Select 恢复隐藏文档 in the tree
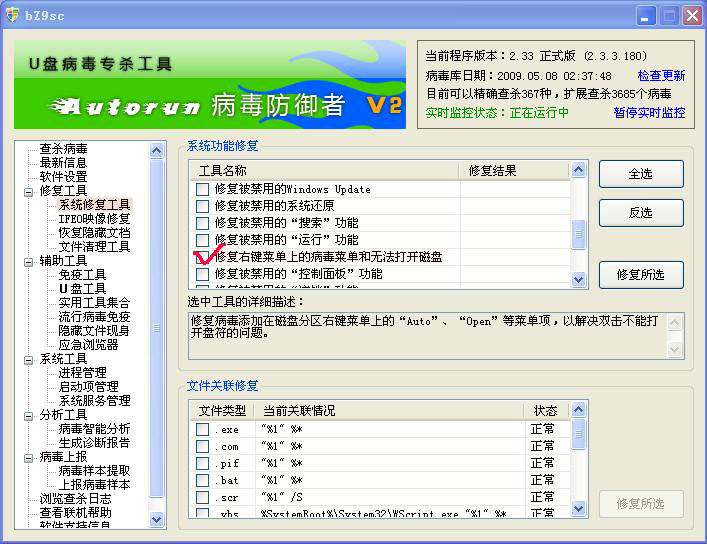Viewport: 707px width, 544px height. (94, 233)
